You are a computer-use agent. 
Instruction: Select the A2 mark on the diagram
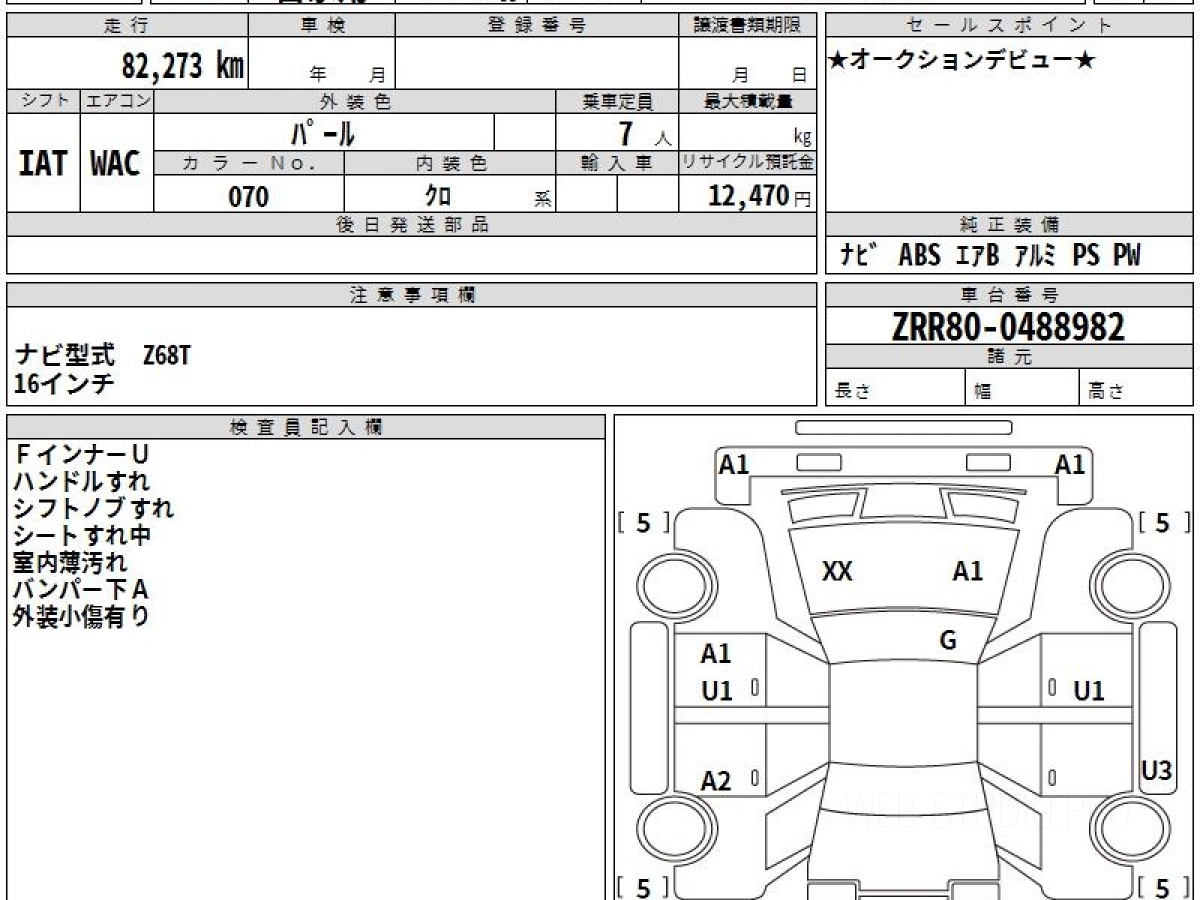[716, 782]
